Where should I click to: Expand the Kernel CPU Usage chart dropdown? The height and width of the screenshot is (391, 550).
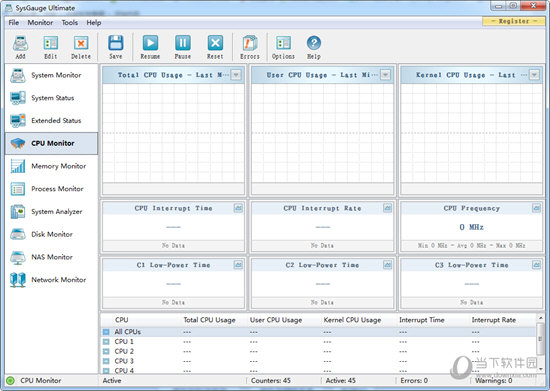[x=534, y=75]
